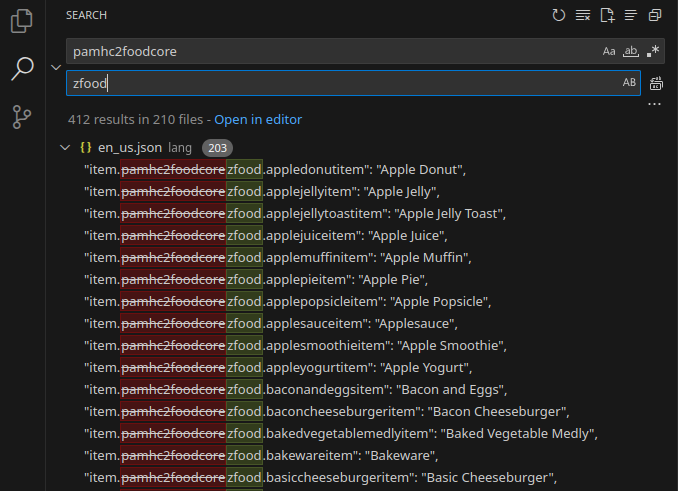Image resolution: width=678 pixels, height=491 pixels.
Task: Collapse the en_us.json results group
Action: tap(66, 147)
